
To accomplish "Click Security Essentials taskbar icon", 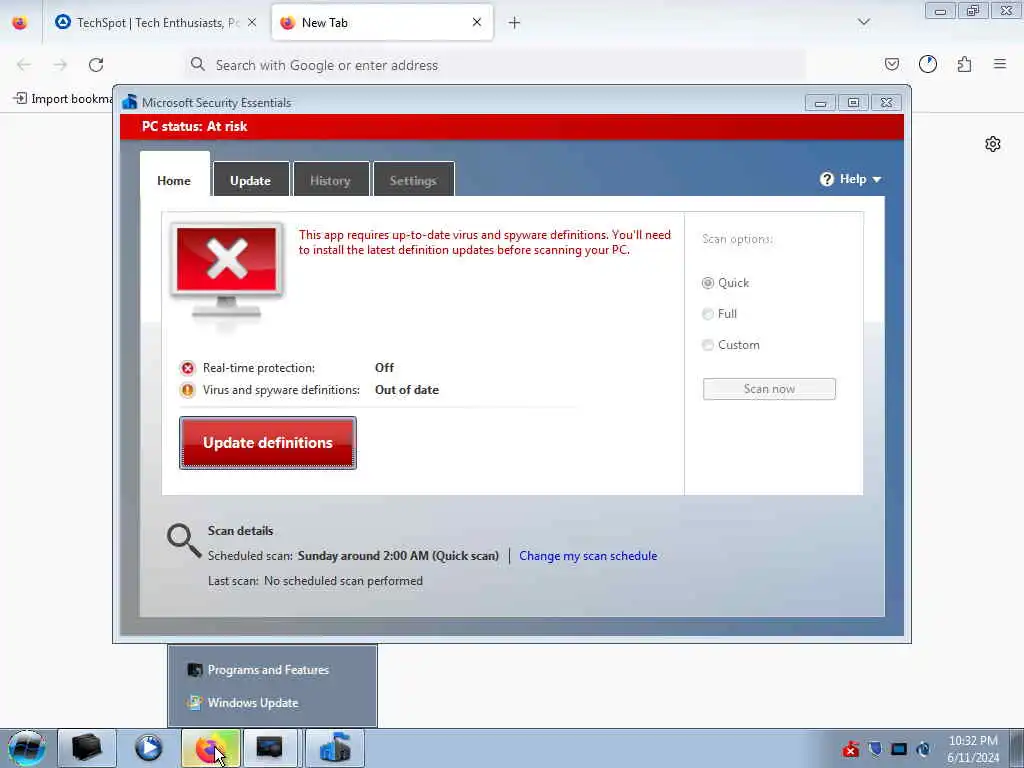I will coord(334,748).
